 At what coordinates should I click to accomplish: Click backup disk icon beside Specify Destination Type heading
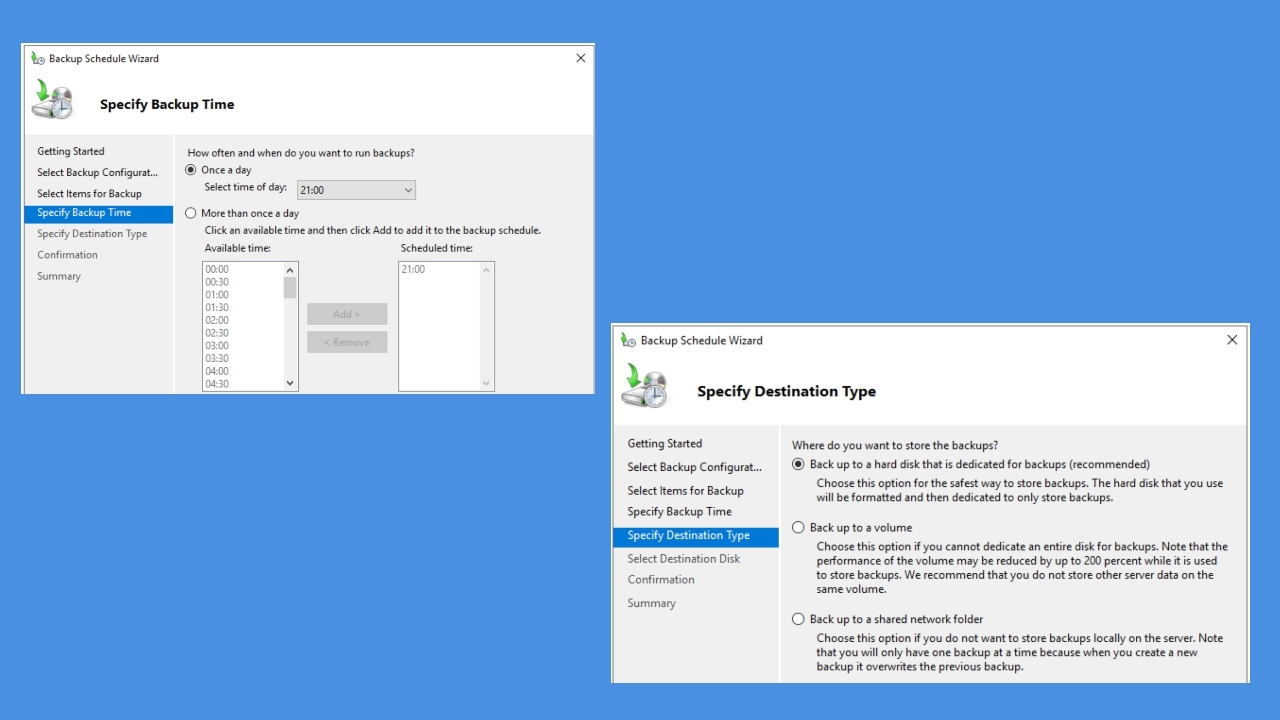645,386
